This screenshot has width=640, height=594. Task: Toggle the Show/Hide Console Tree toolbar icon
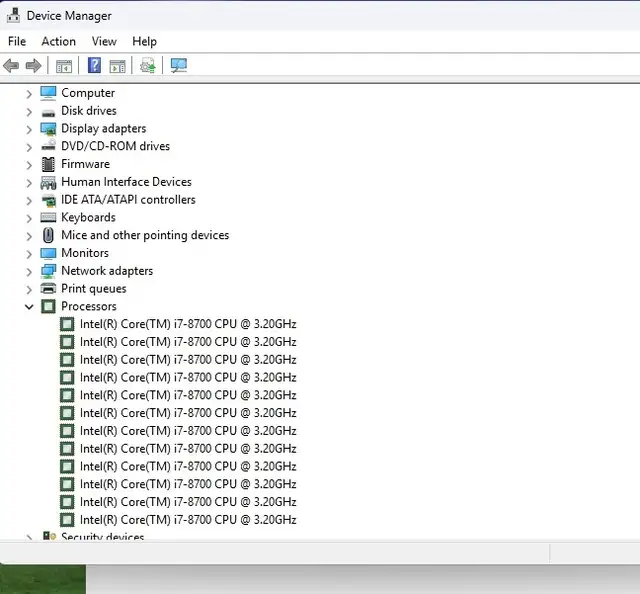click(x=64, y=66)
